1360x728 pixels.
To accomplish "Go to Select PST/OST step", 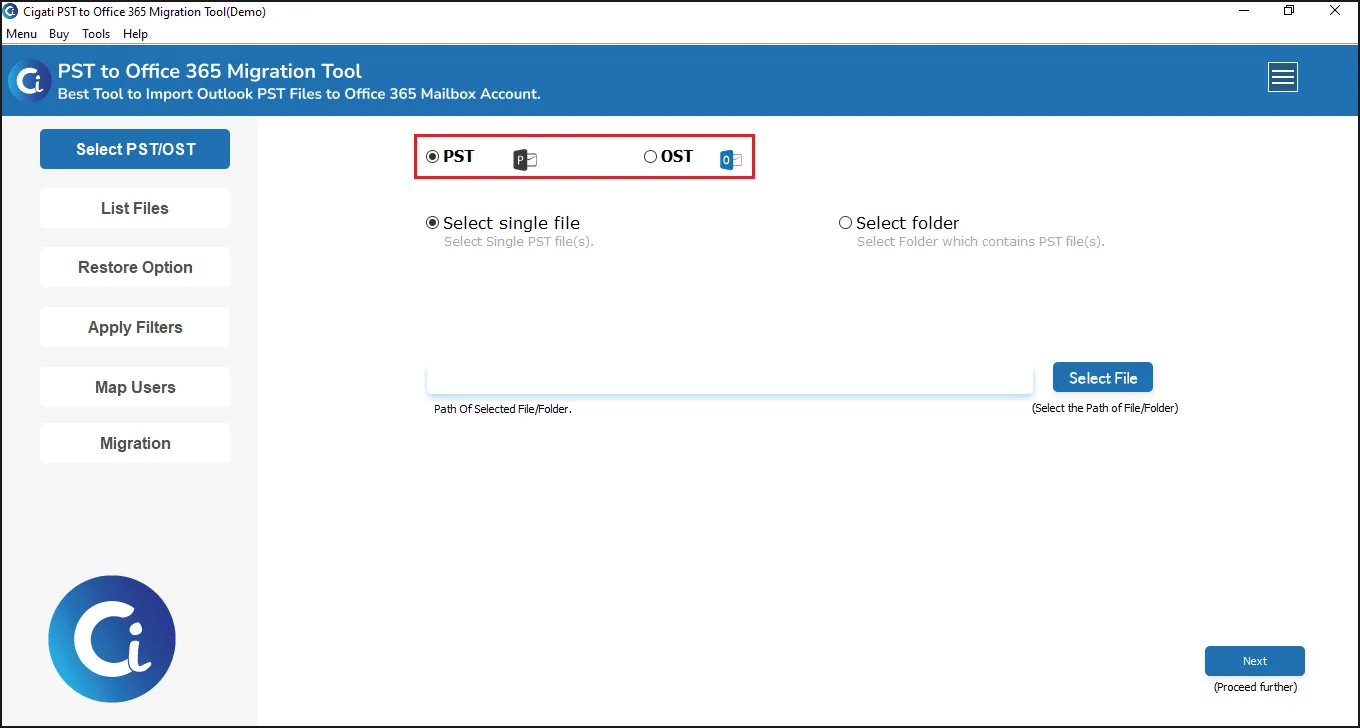I will [135, 149].
